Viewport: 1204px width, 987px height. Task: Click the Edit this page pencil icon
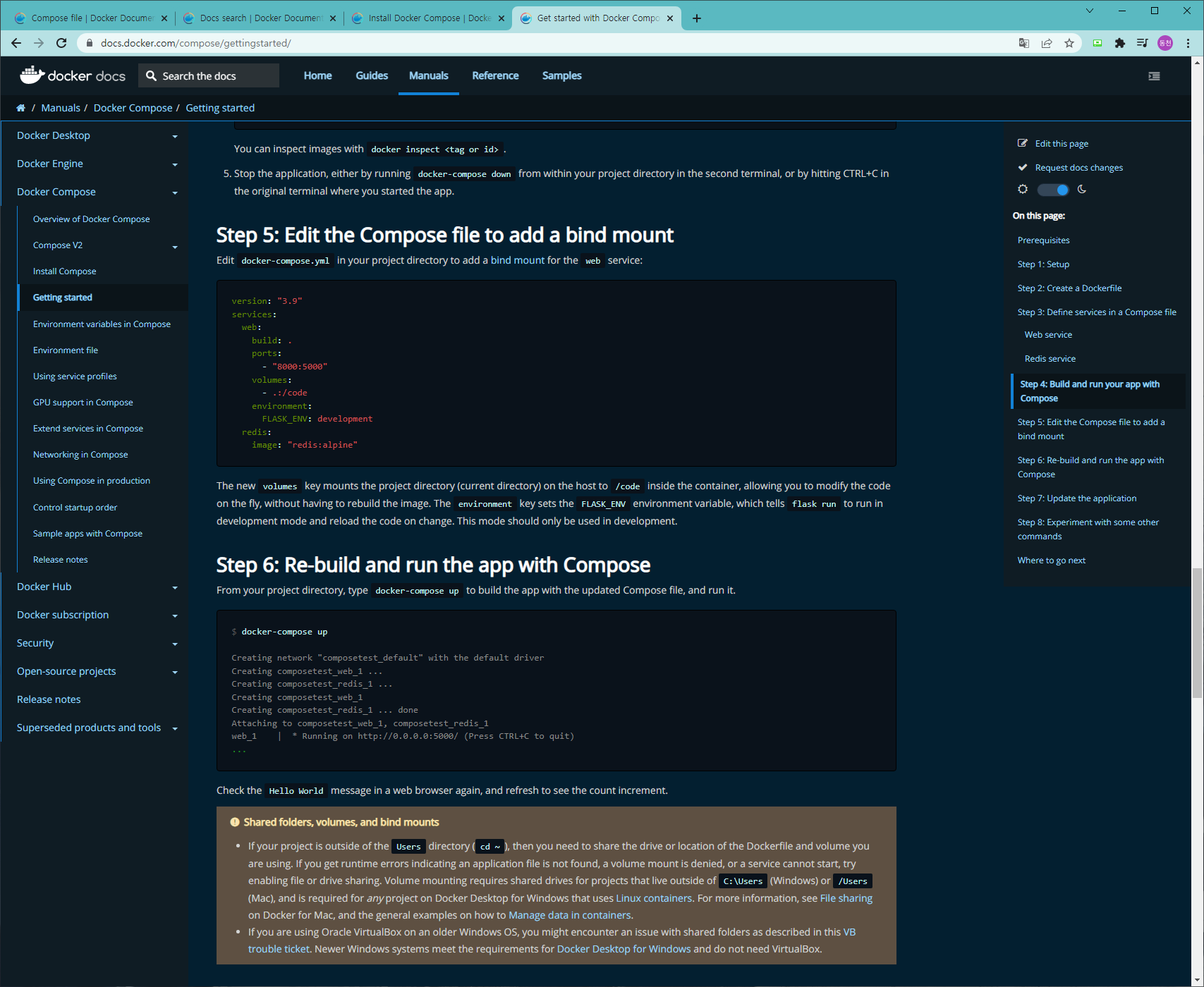(1023, 143)
